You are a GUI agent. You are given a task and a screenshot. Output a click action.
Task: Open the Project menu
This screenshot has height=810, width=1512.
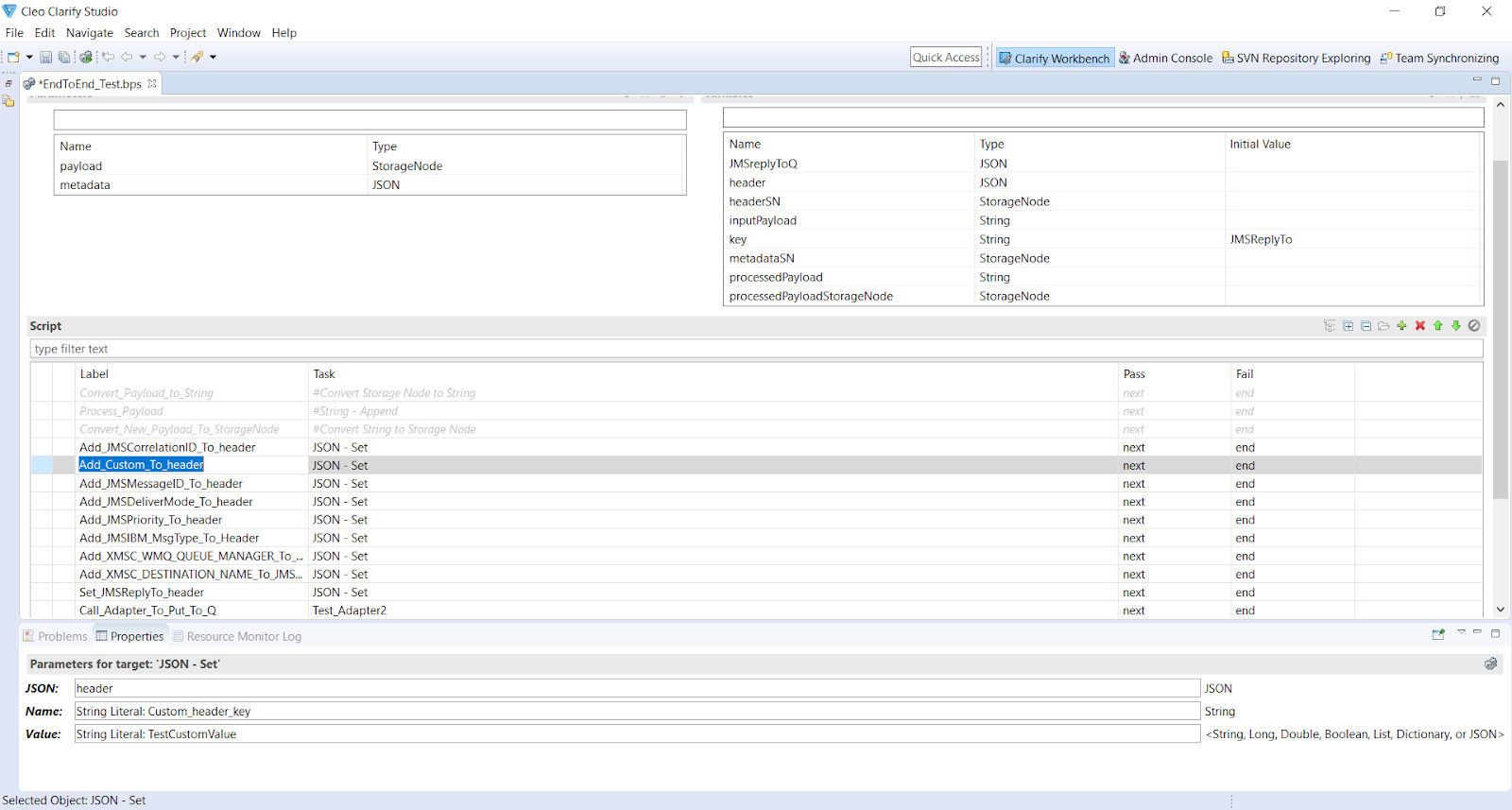pos(188,32)
